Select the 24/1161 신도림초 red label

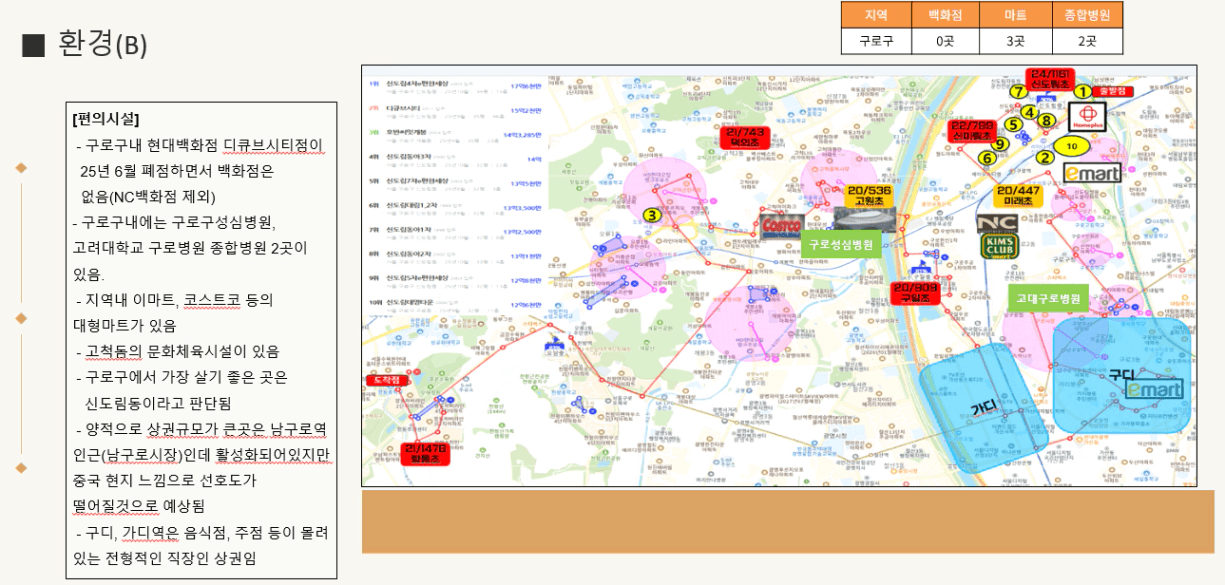(1049, 79)
